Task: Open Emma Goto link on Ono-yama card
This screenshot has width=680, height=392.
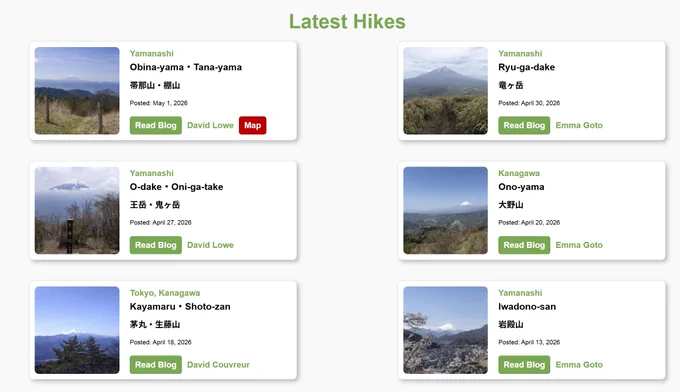Action: [579, 245]
